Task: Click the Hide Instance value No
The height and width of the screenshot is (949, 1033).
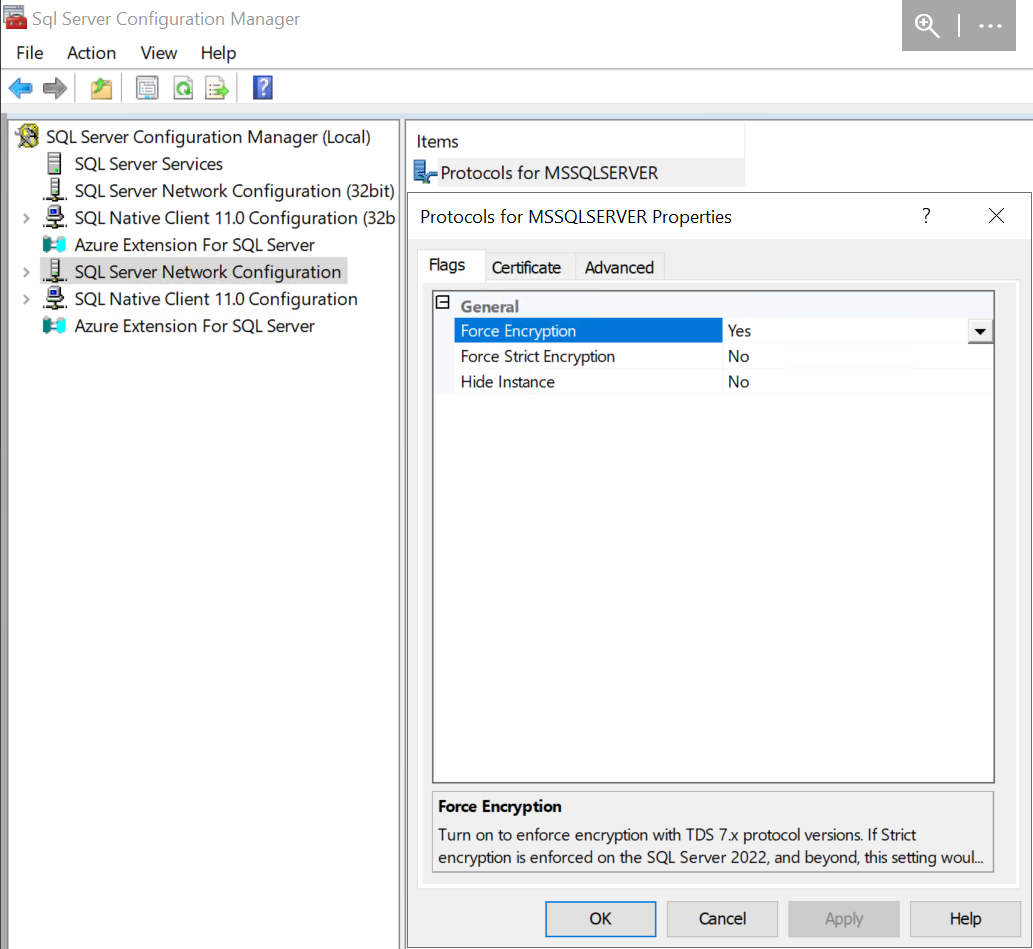Action: [739, 382]
